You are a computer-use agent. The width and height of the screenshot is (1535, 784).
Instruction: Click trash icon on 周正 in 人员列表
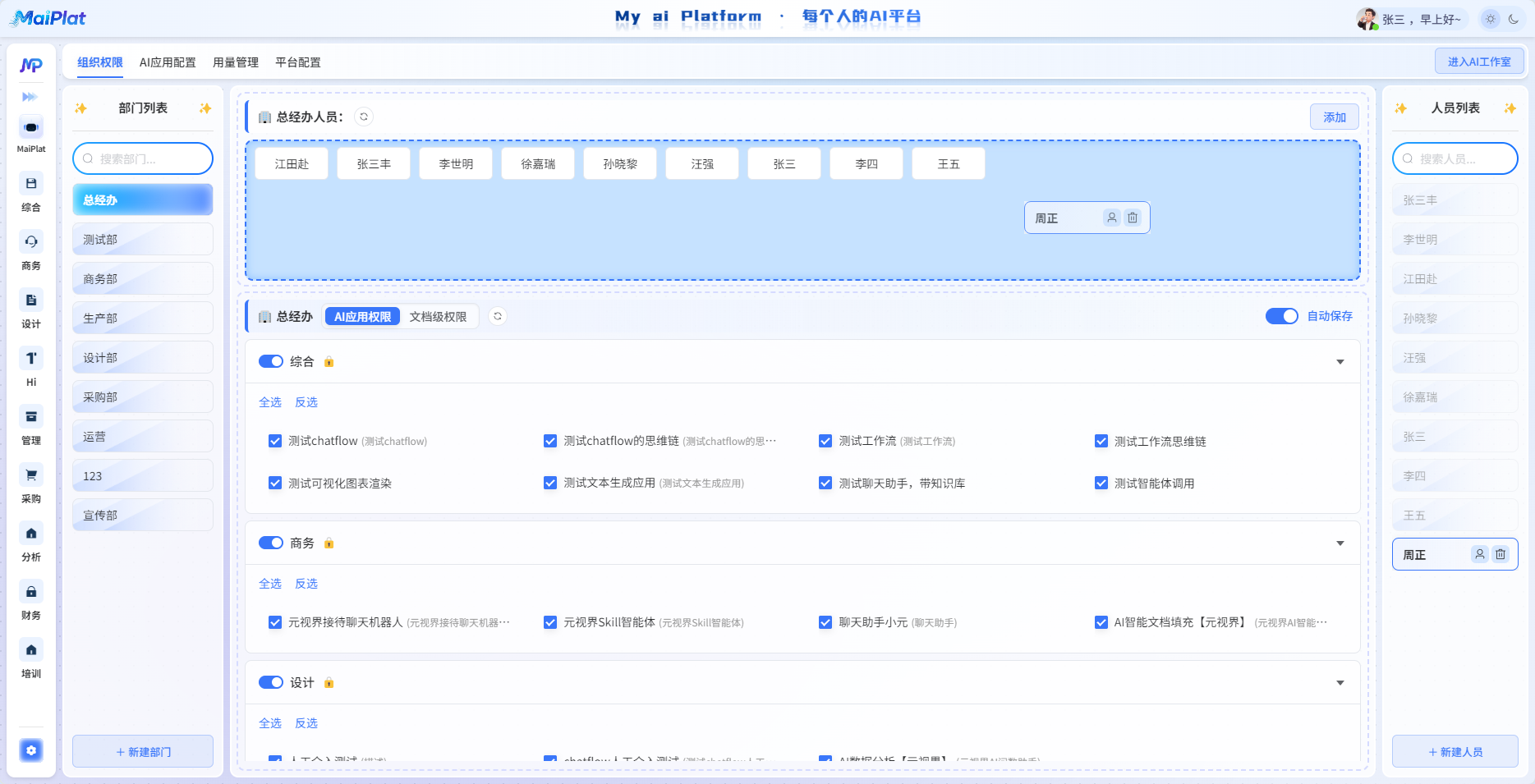pos(1501,554)
